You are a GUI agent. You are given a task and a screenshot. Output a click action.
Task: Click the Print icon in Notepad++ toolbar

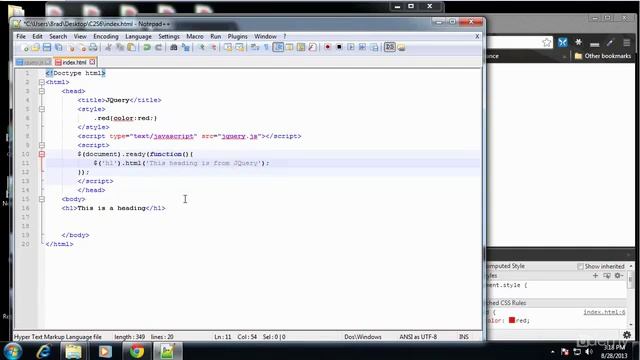[x=93, y=47]
